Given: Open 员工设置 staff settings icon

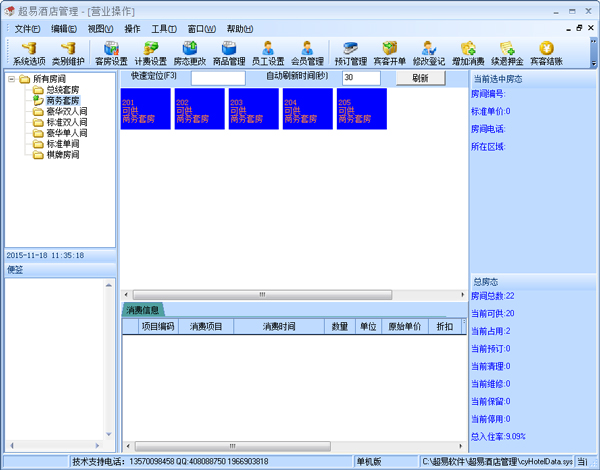Looking at the screenshot, I should (268, 54).
